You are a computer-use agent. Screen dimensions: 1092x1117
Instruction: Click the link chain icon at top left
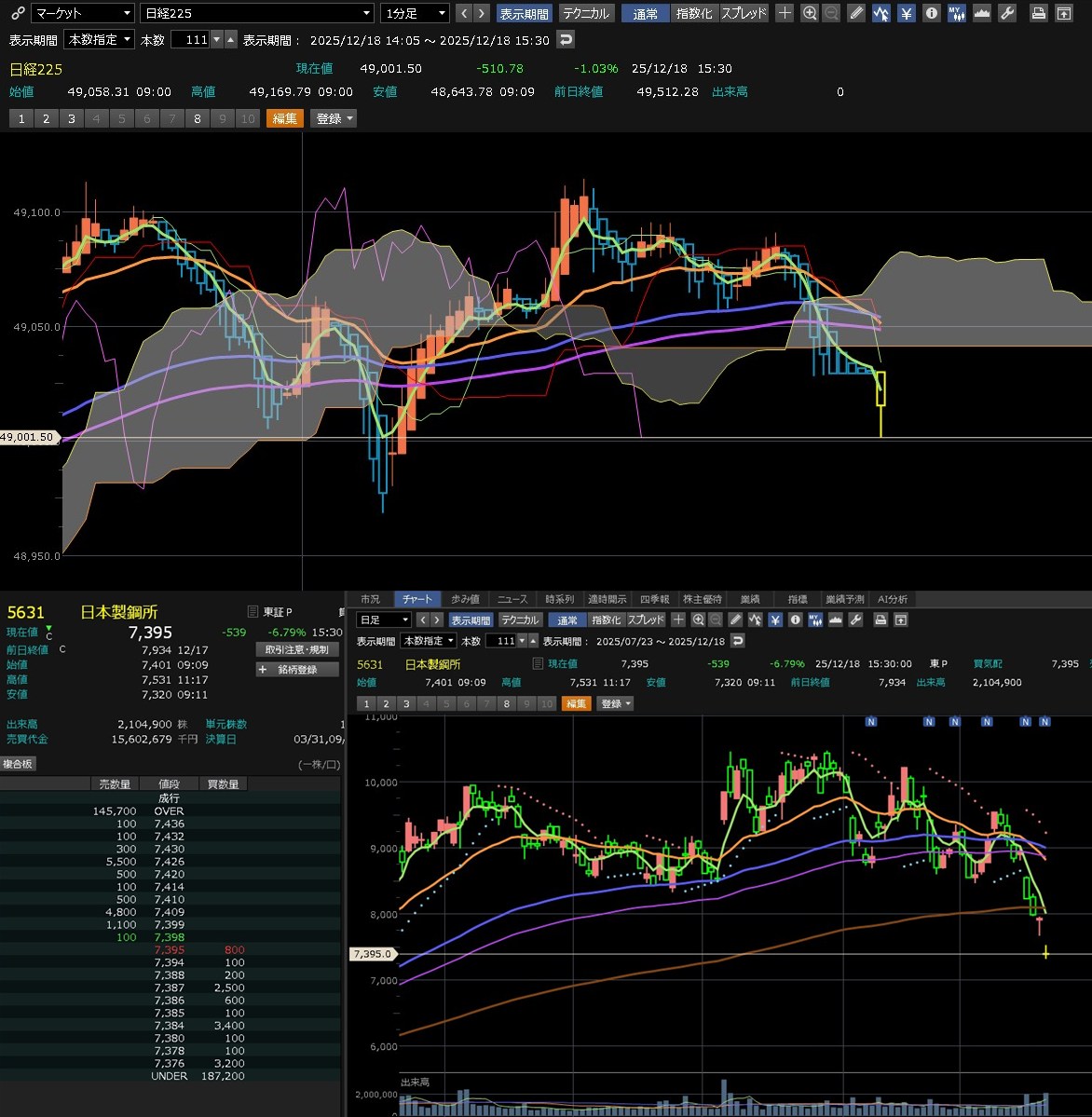(x=16, y=13)
